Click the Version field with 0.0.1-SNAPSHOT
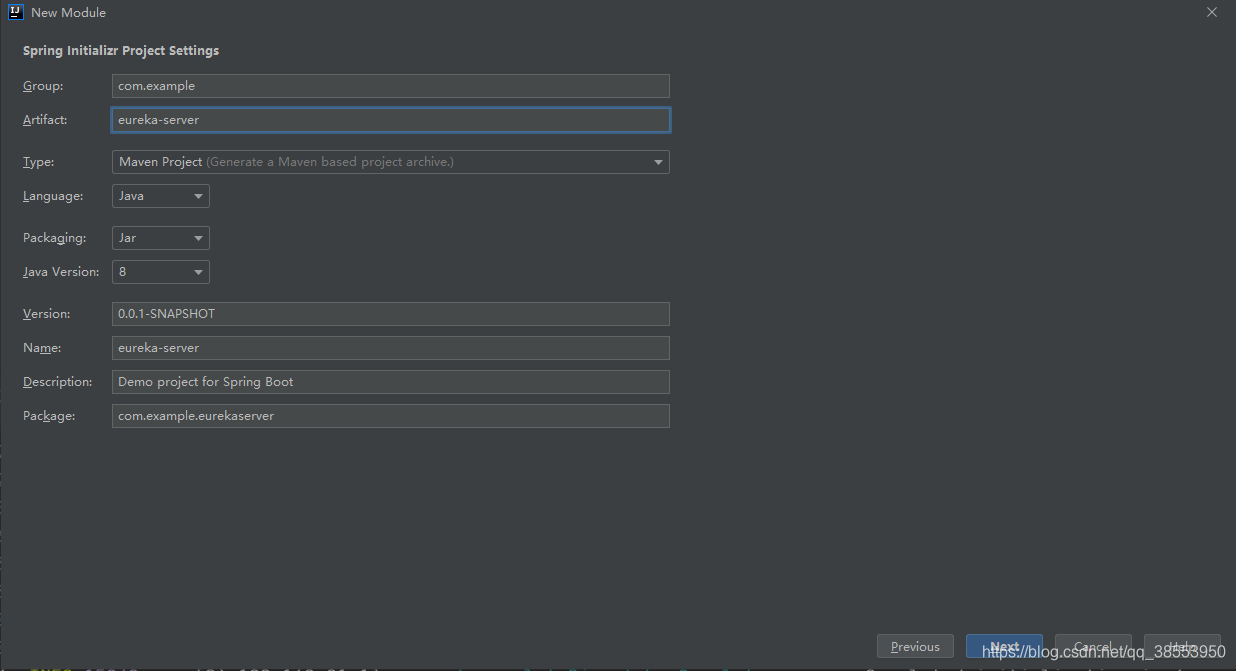Screen dimensions: 1236x671 [x=391, y=314]
